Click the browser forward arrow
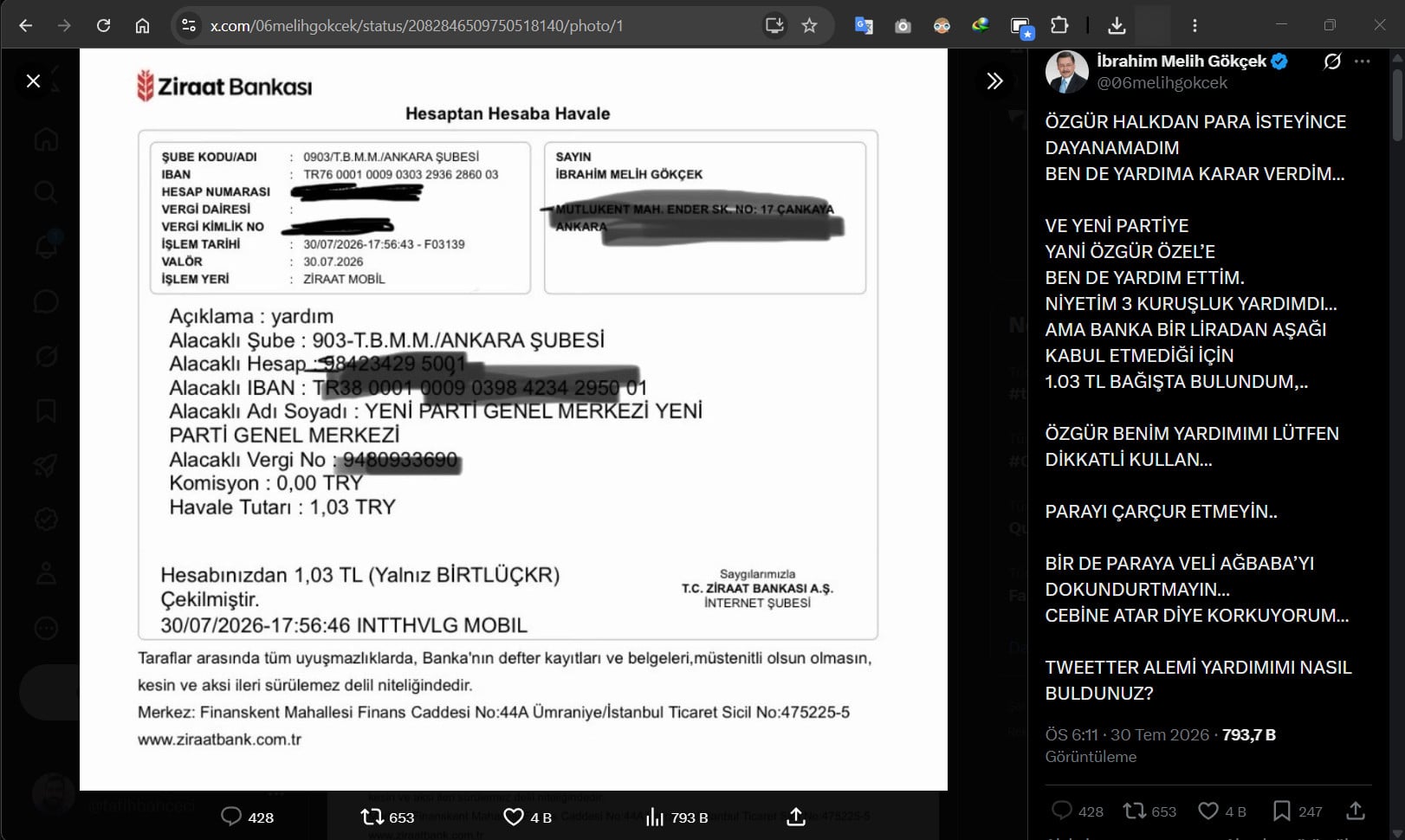Viewport: 1405px width, 840px height. click(64, 26)
